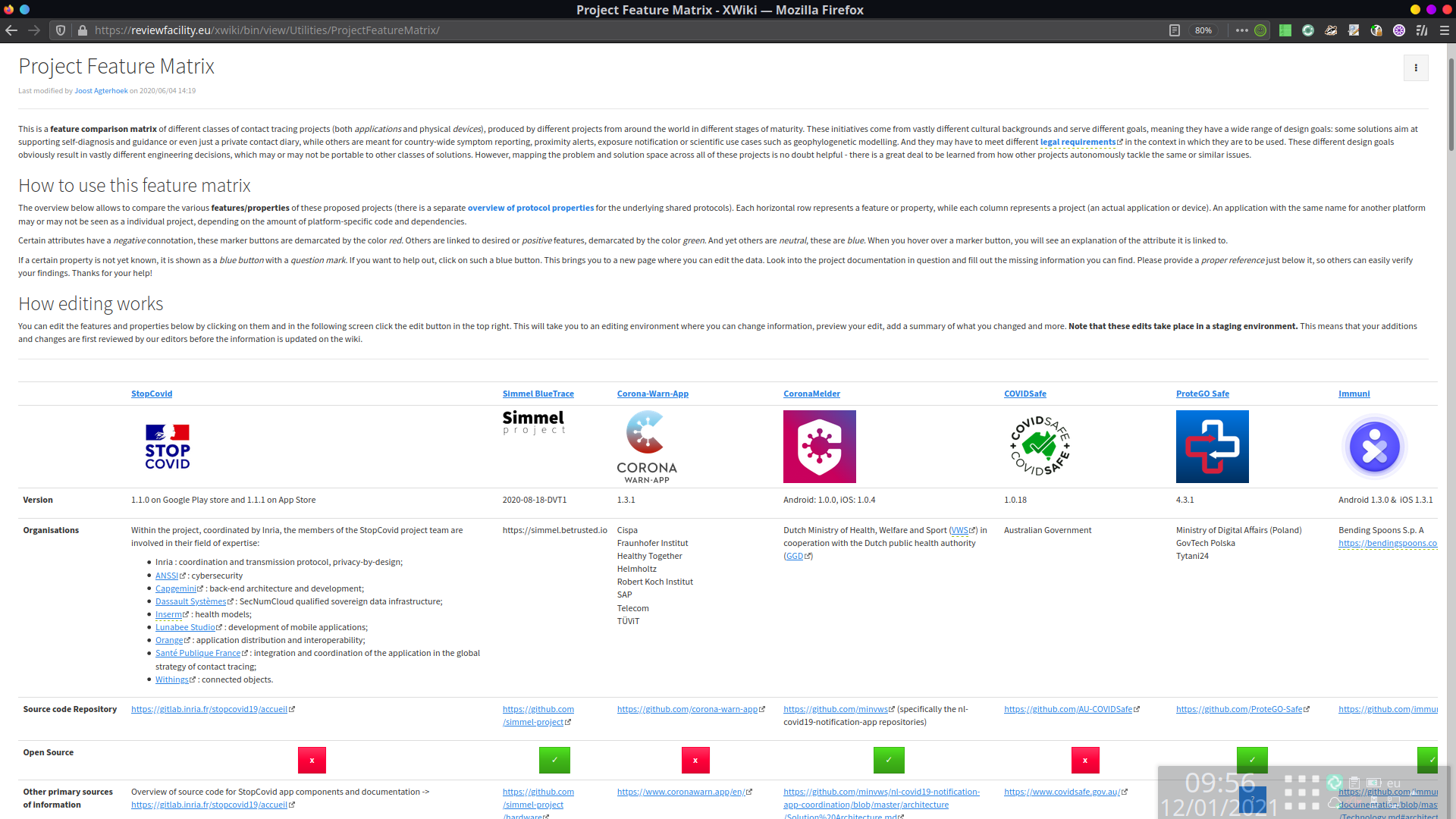Select version text '2020-08-18-DVT1'
This screenshot has width=1456, height=819.
point(535,500)
